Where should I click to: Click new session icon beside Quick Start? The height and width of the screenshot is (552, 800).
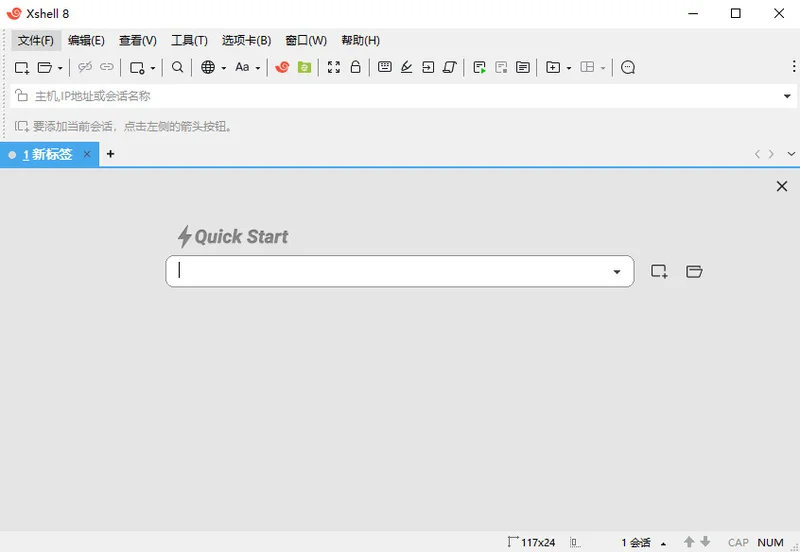pyautogui.click(x=659, y=271)
